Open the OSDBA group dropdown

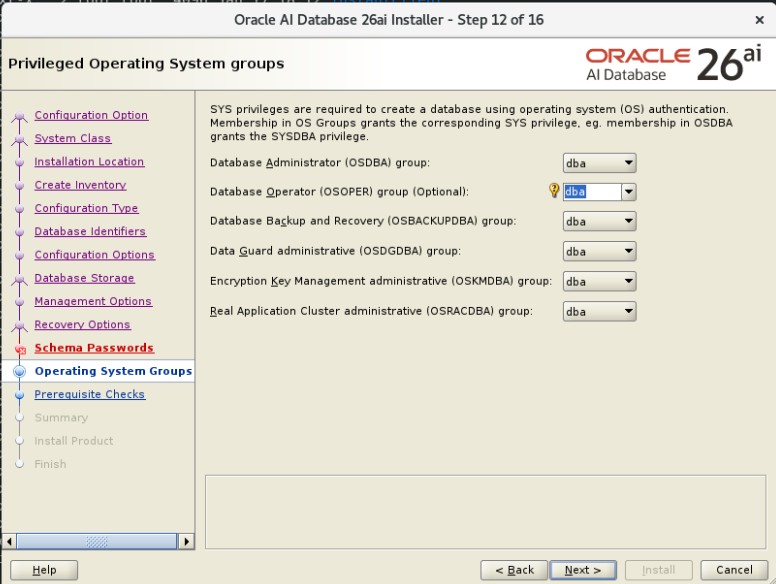click(599, 163)
